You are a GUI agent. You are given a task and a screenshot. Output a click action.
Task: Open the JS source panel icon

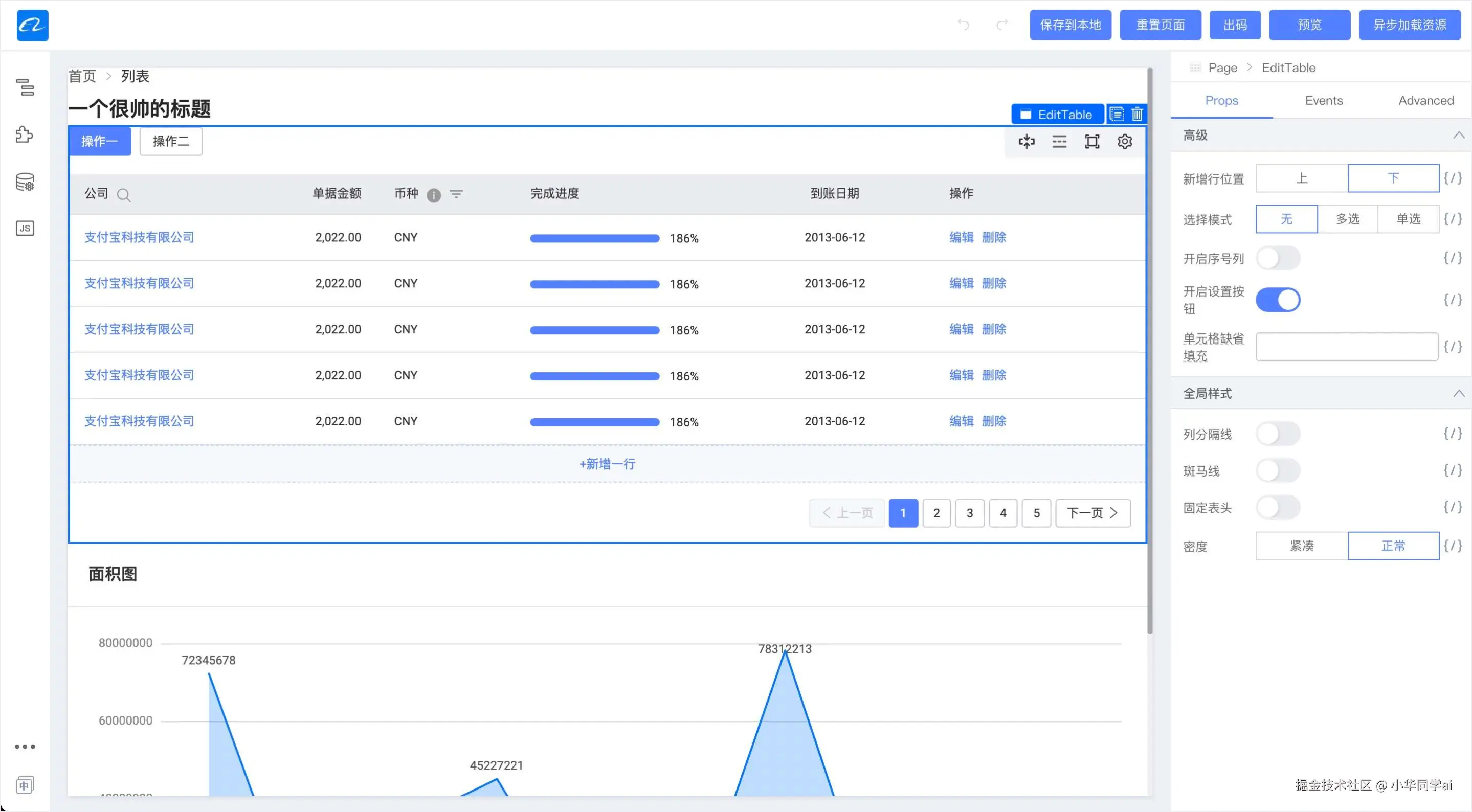coord(25,228)
